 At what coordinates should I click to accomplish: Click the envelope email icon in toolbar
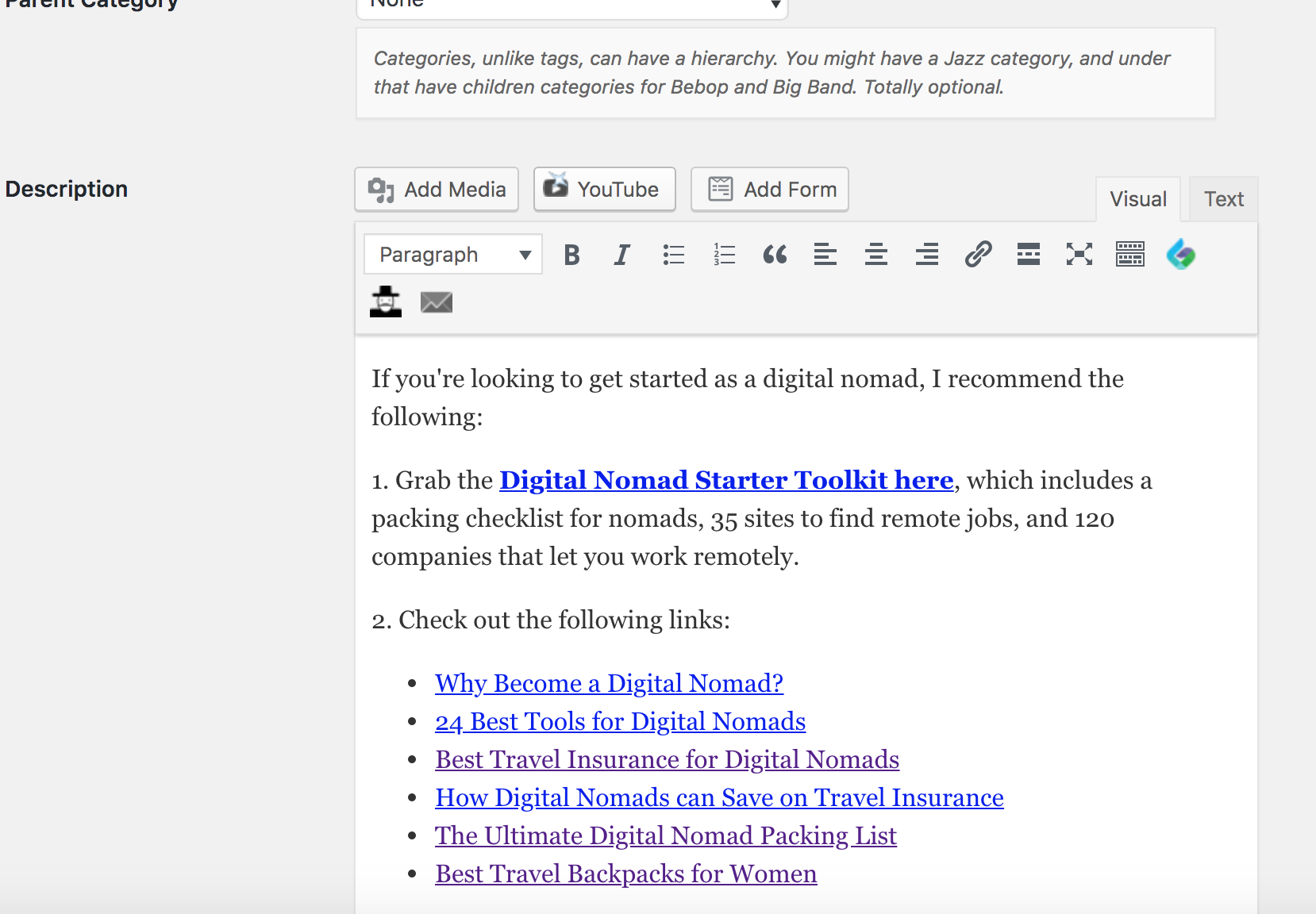437,302
